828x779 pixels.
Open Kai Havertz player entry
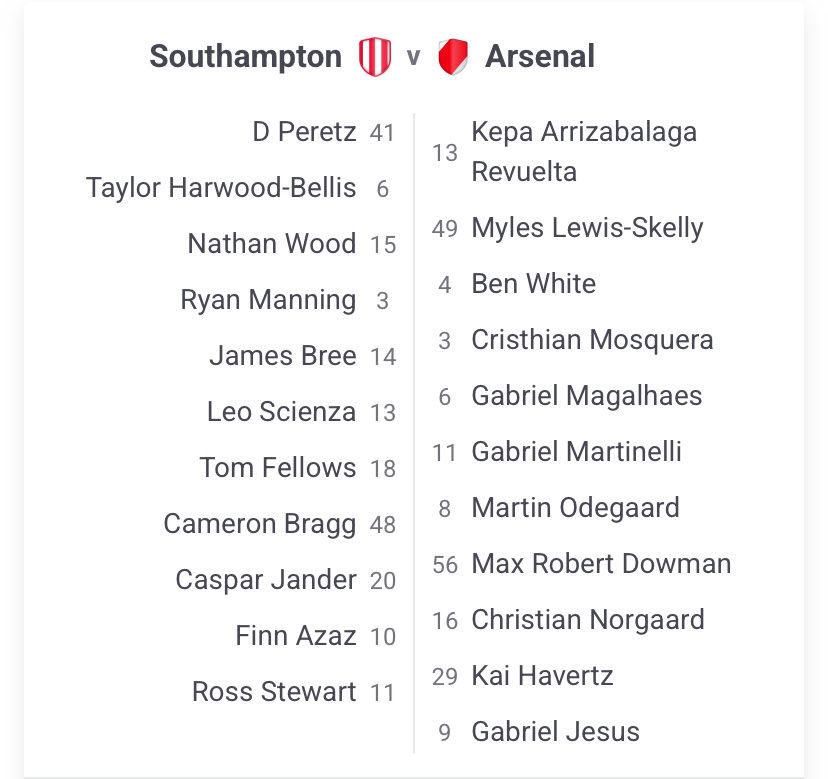pos(542,676)
